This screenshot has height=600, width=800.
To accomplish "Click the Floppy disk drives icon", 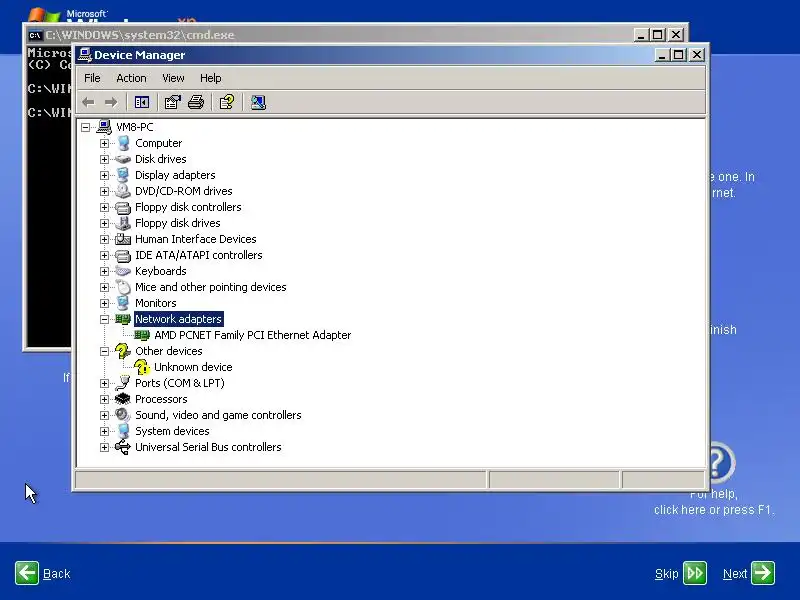I will 123,223.
